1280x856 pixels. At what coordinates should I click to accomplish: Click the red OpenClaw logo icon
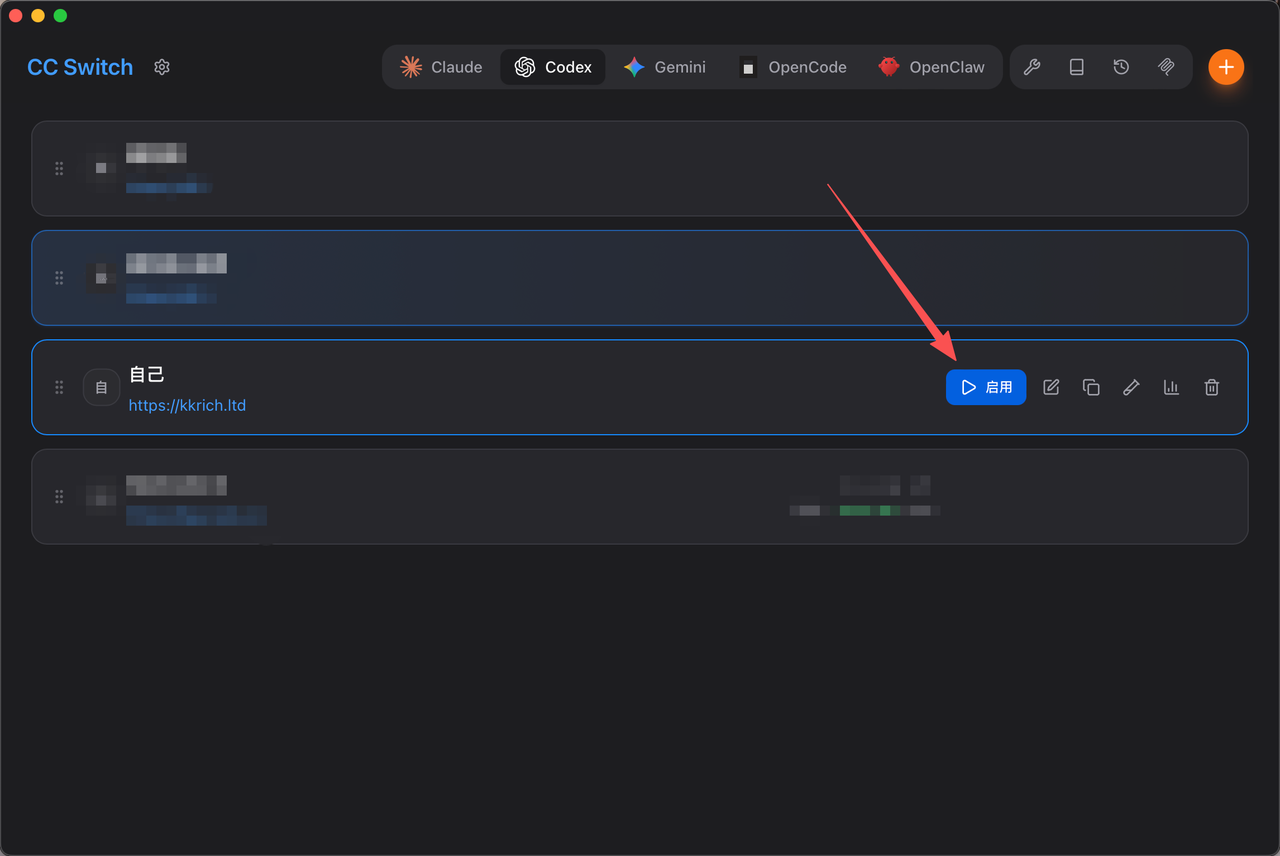click(x=889, y=67)
